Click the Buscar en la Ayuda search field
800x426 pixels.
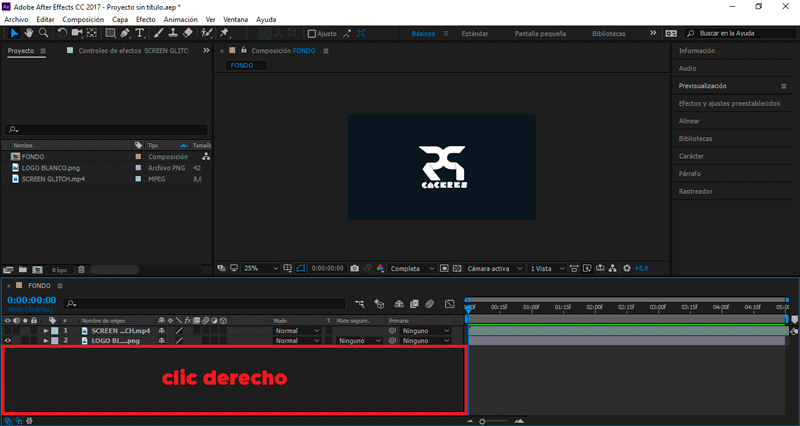click(x=739, y=33)
